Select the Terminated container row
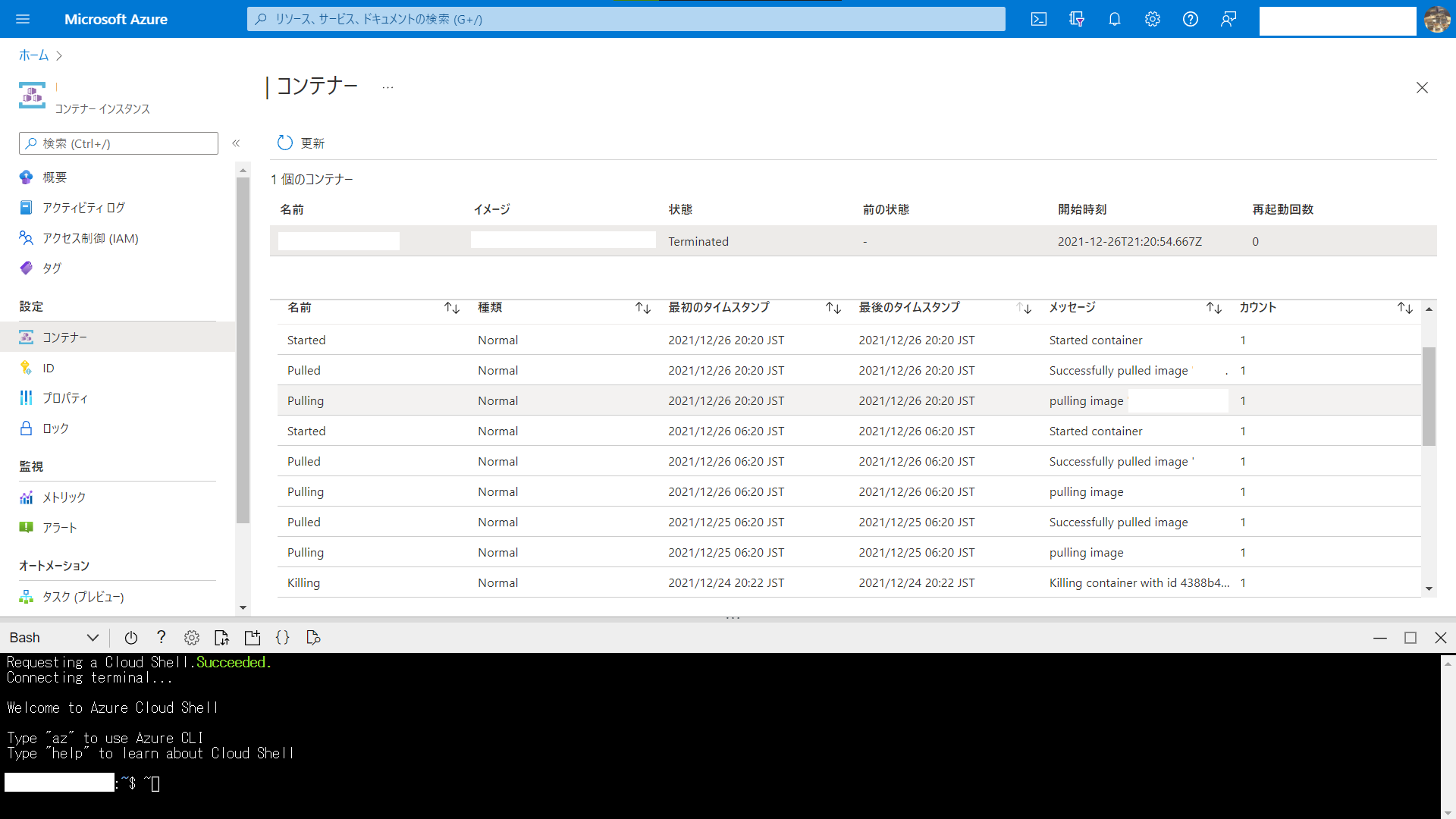This screenshot has width=1456, height=819. (x=853, y=241)
